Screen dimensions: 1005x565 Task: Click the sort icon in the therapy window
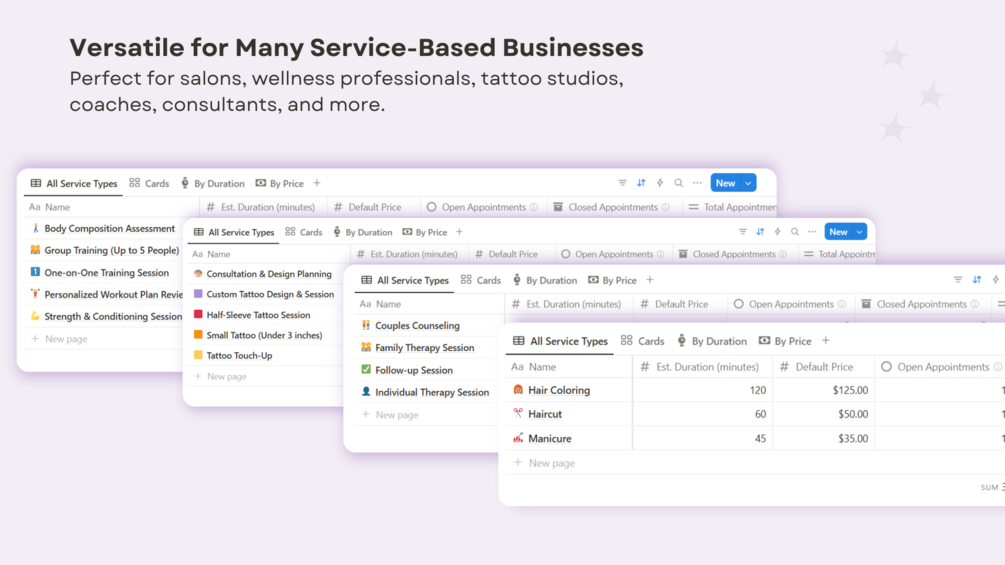[977, 280]
